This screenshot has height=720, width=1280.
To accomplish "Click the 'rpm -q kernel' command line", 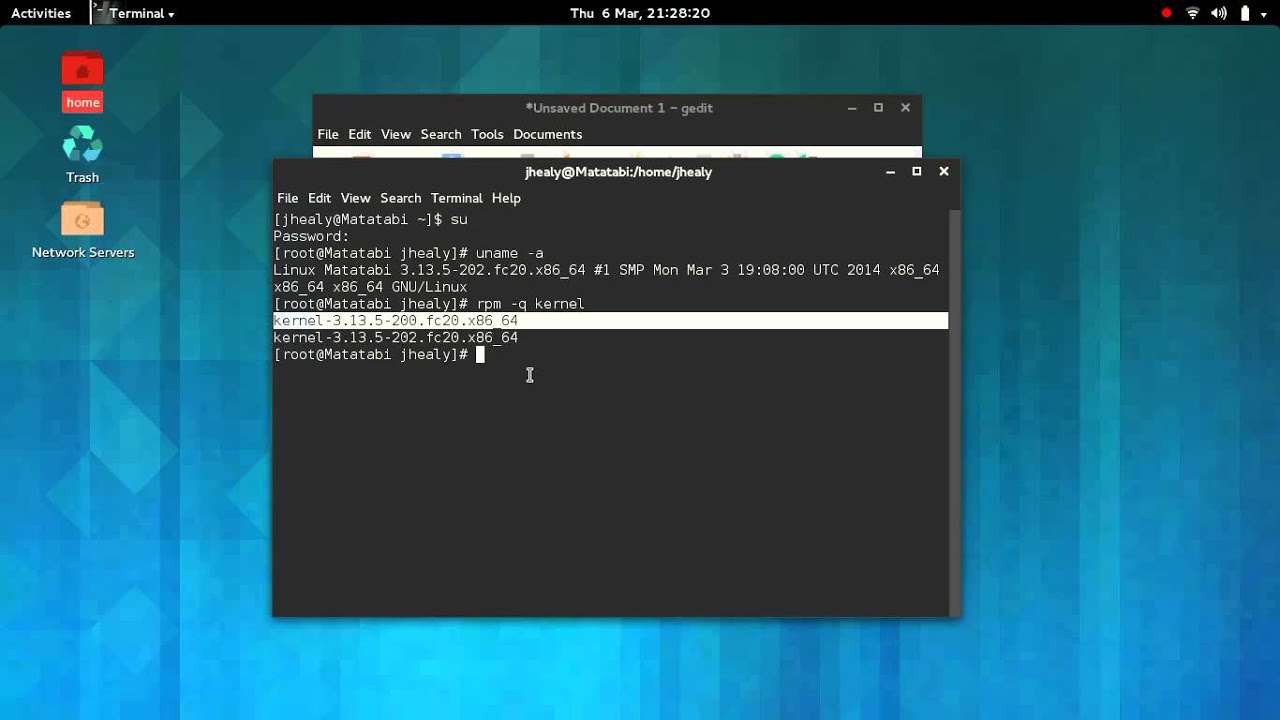I will (x=429, y=304).
